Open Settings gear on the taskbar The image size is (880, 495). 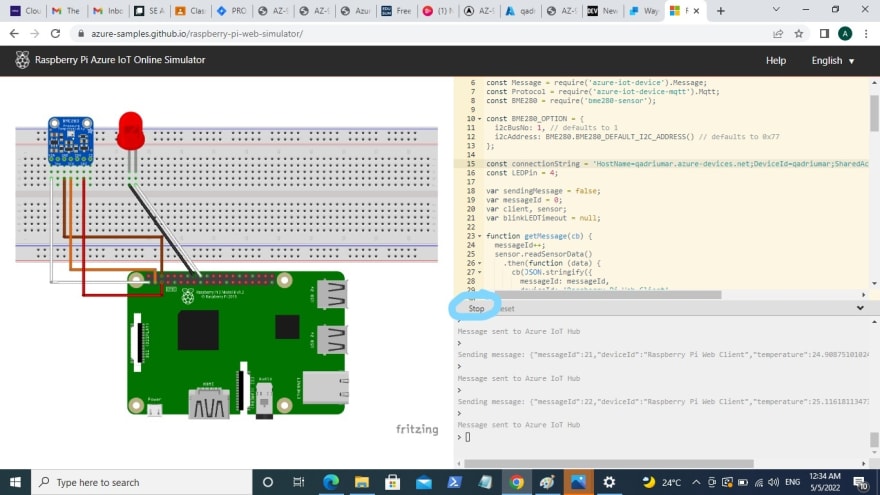point(609,482)
